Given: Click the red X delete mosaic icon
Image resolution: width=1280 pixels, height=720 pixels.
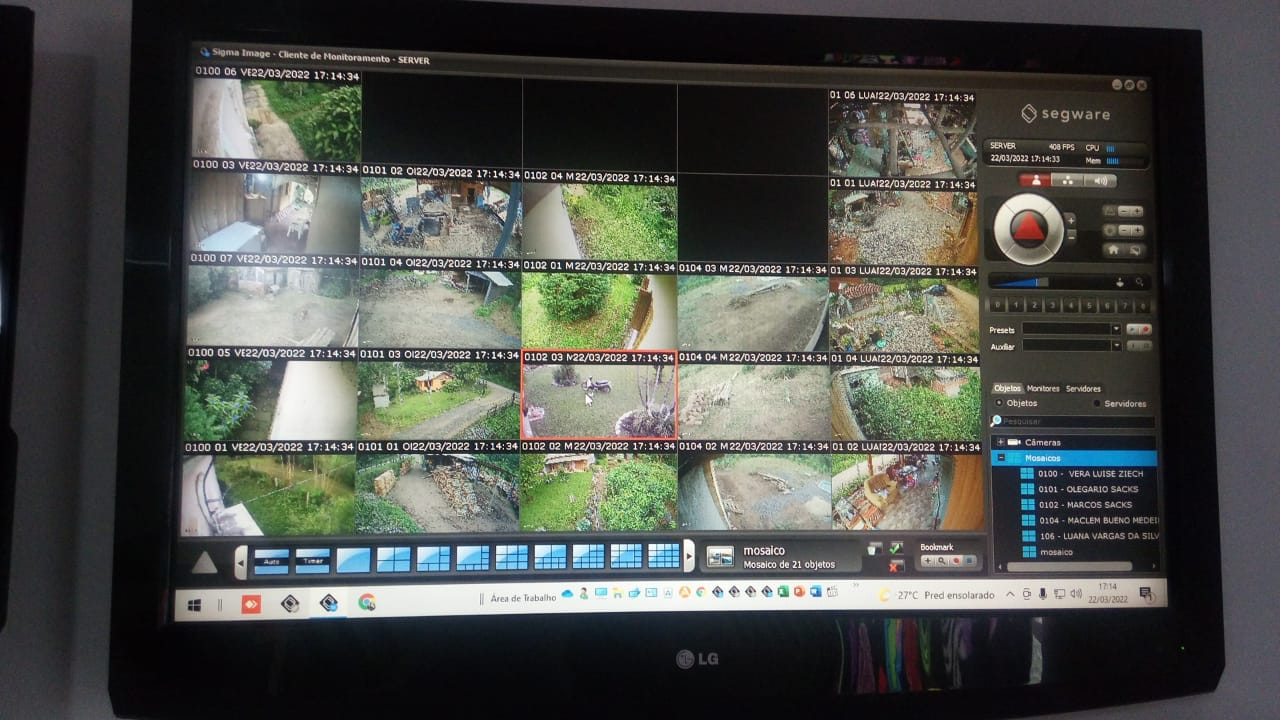Looking at the screenshot, I should coord(895,566).
